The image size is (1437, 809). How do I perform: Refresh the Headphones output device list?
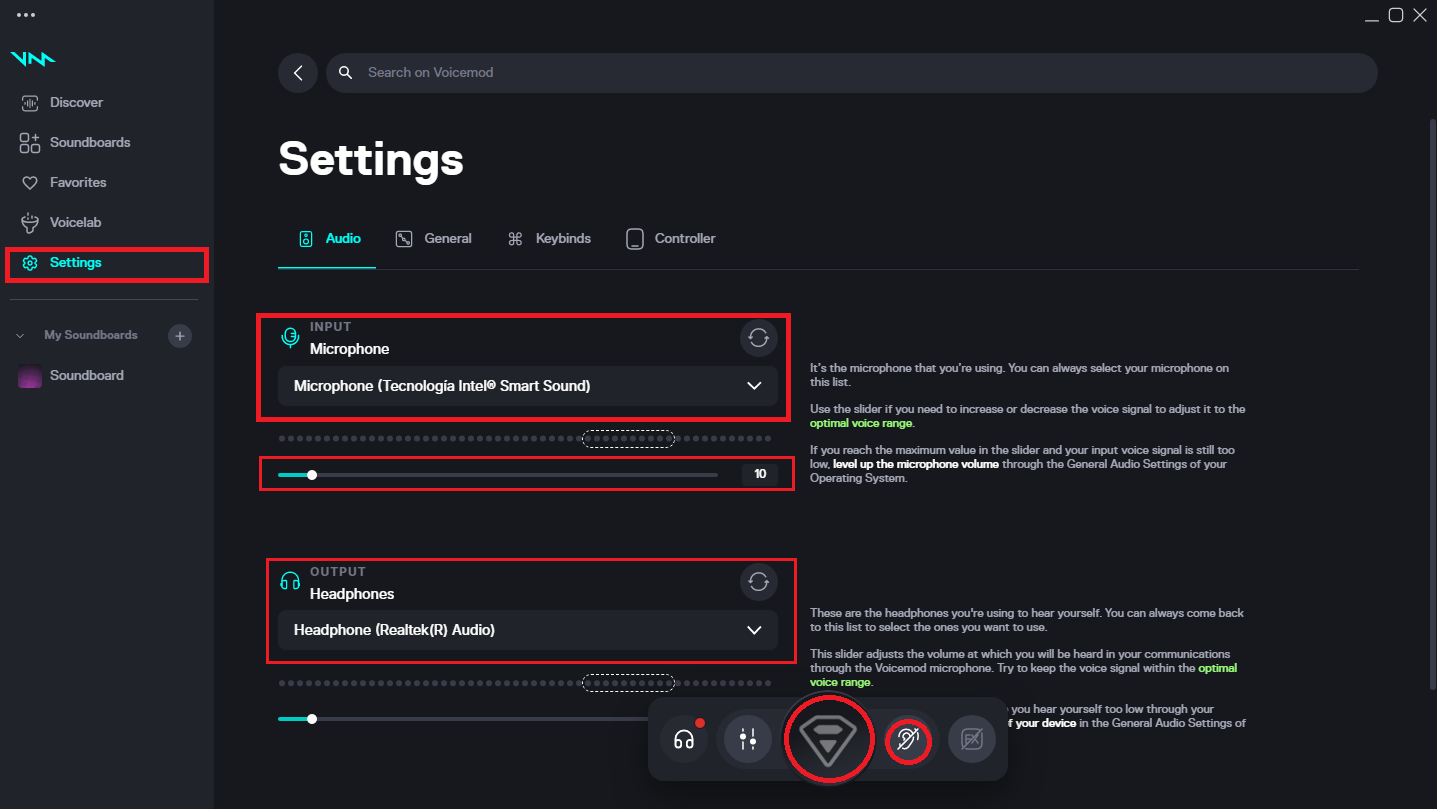click(x=758, y=582)
